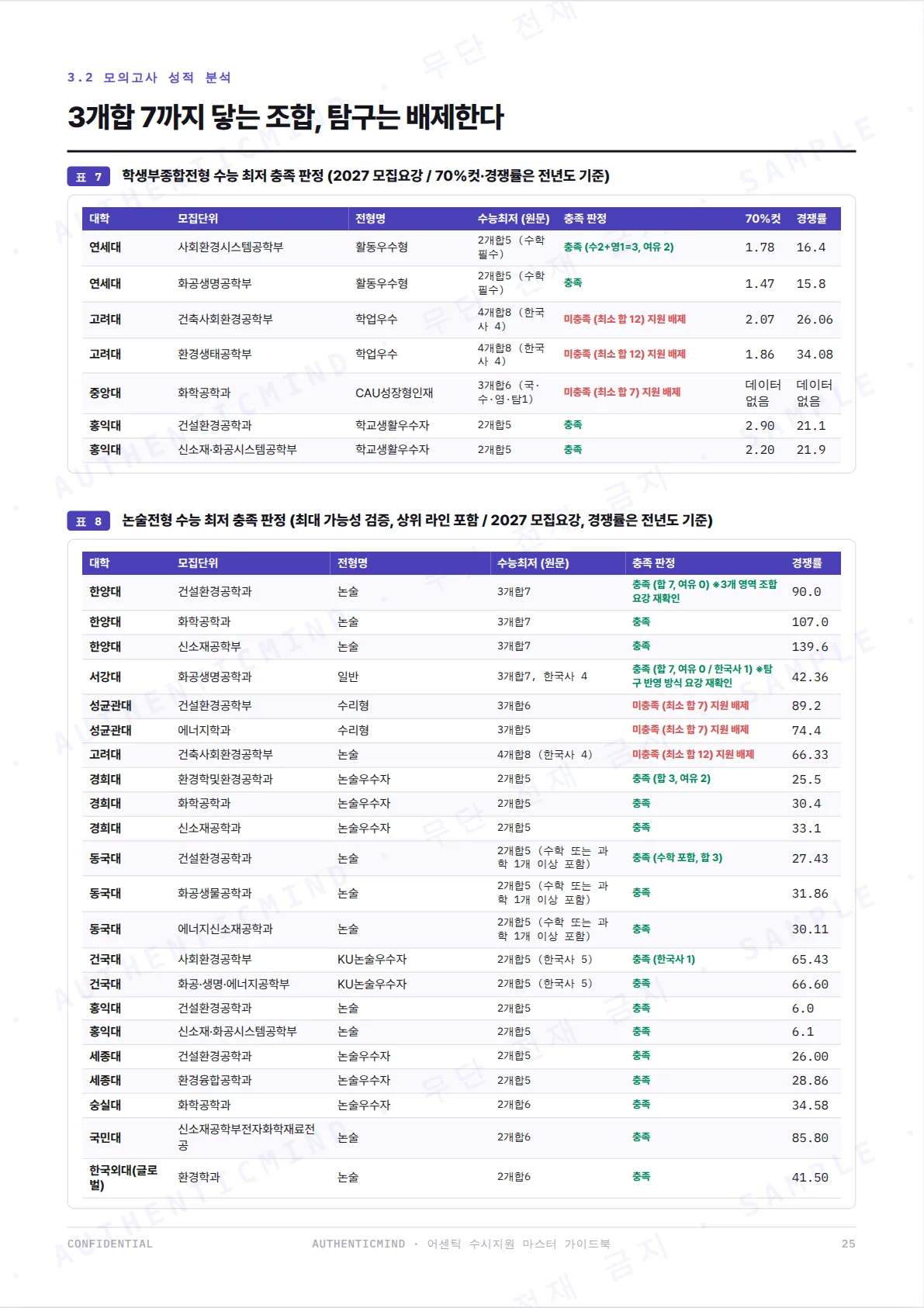This screenshot has width=924, height=1308.
Task: Click the 표 7 table badge
Action: tap(88, 177)
